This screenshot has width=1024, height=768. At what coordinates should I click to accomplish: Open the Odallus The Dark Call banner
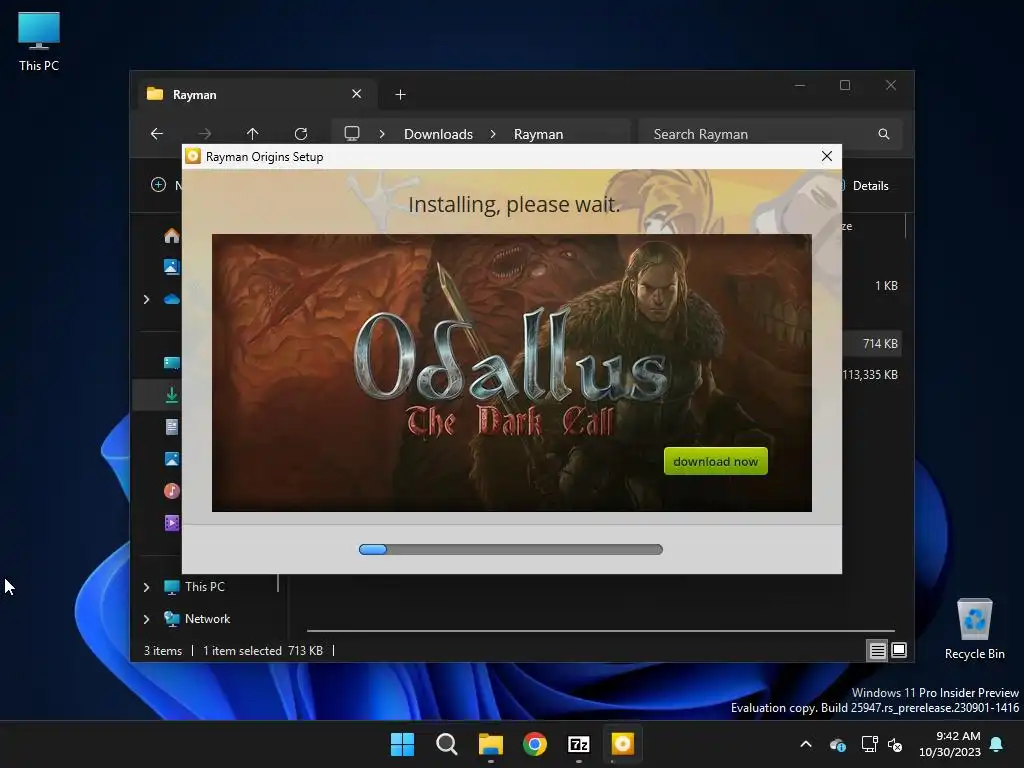[x=511, y=373]
